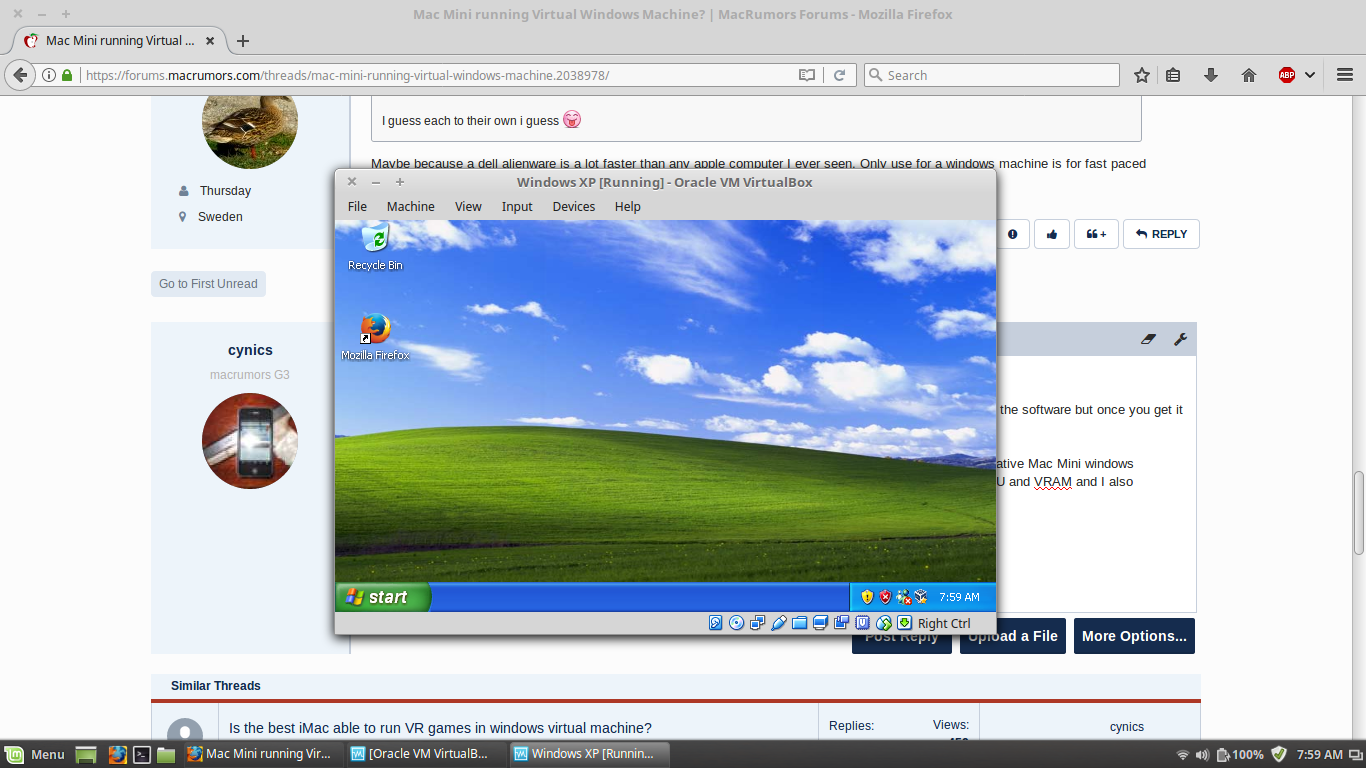Open the iMac VR games similar thread
Viewport: 1366px width, 768px height.
(x=440, y=728)
